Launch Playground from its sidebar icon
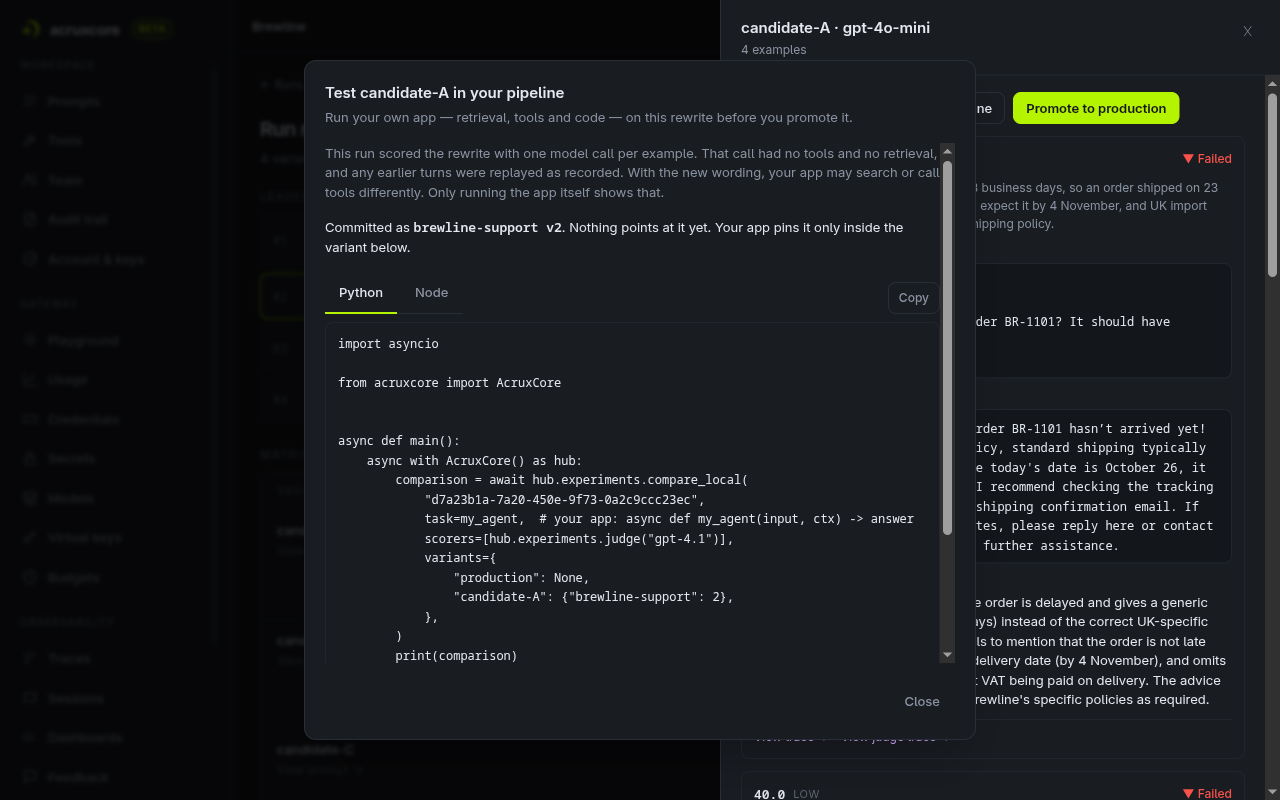This screenshot has width=1280, height=800. (30, 341)
